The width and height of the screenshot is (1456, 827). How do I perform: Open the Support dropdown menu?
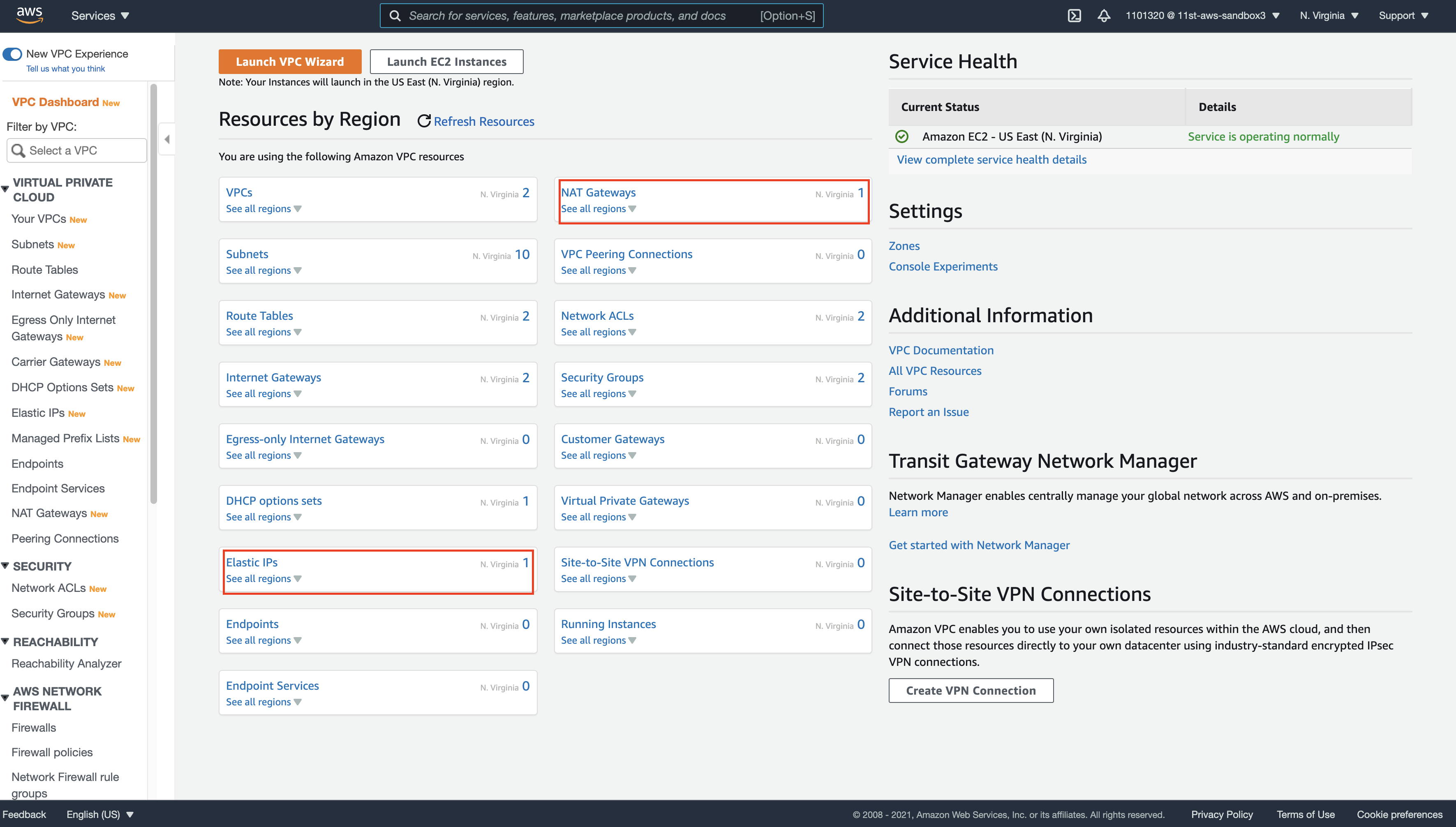click(1403, 16)
